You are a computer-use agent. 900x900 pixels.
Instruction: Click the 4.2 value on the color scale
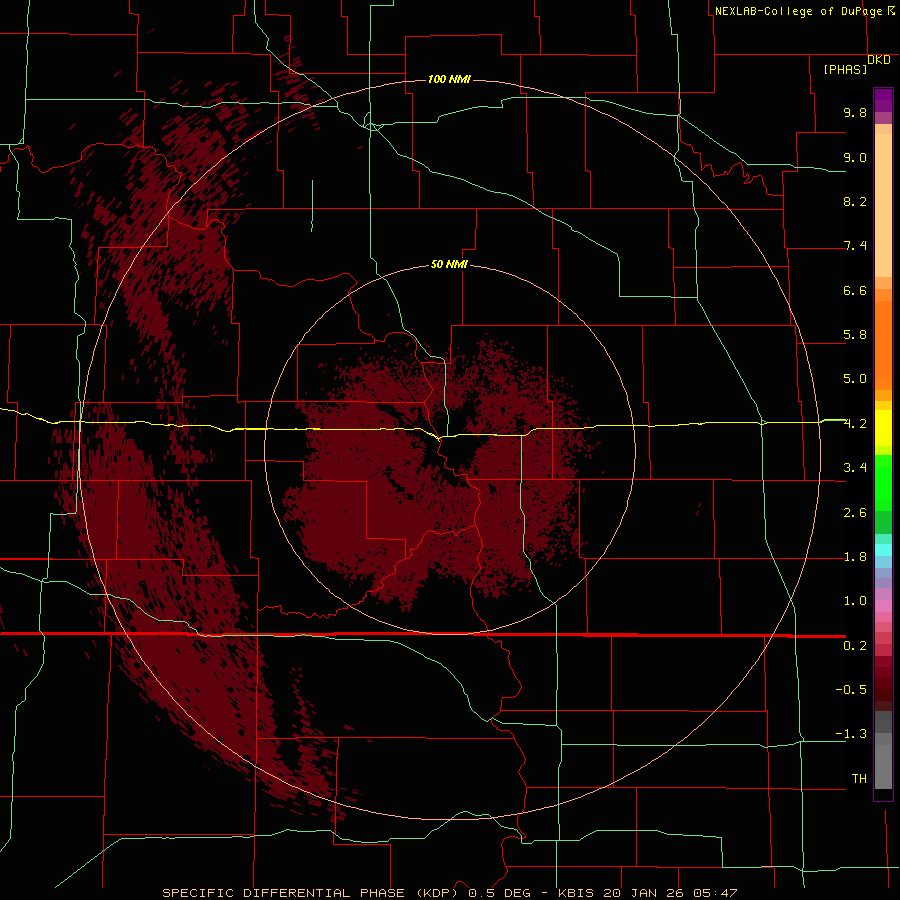click(x=855, y=424)
